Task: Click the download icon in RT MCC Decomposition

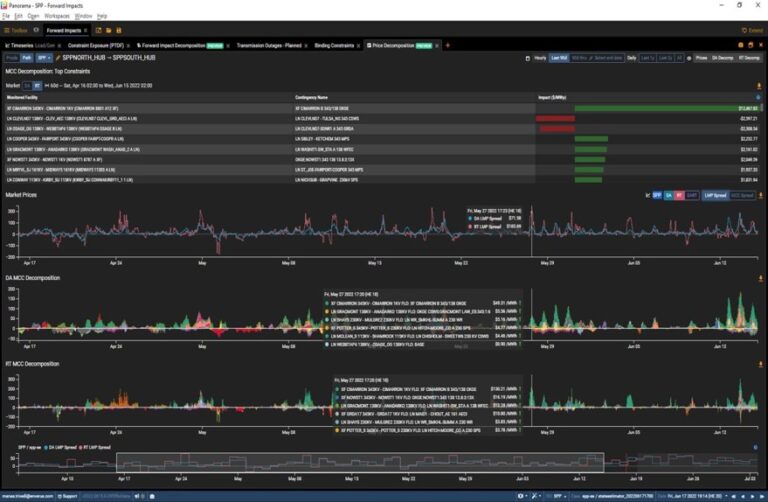Action: click(x=760, y=364)
